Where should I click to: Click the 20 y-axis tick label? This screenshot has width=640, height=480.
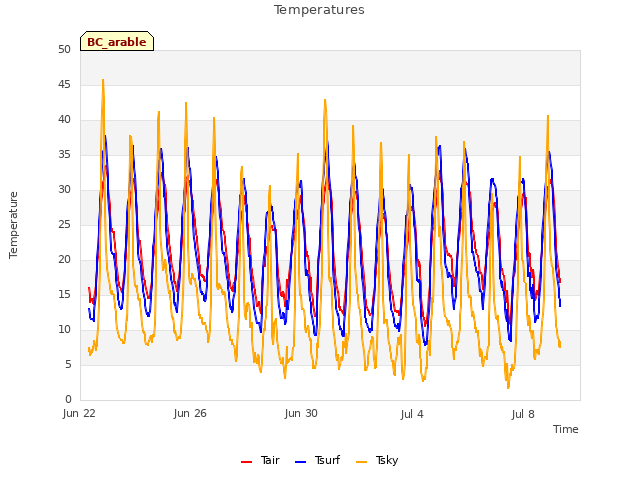(x=64, y=260)
